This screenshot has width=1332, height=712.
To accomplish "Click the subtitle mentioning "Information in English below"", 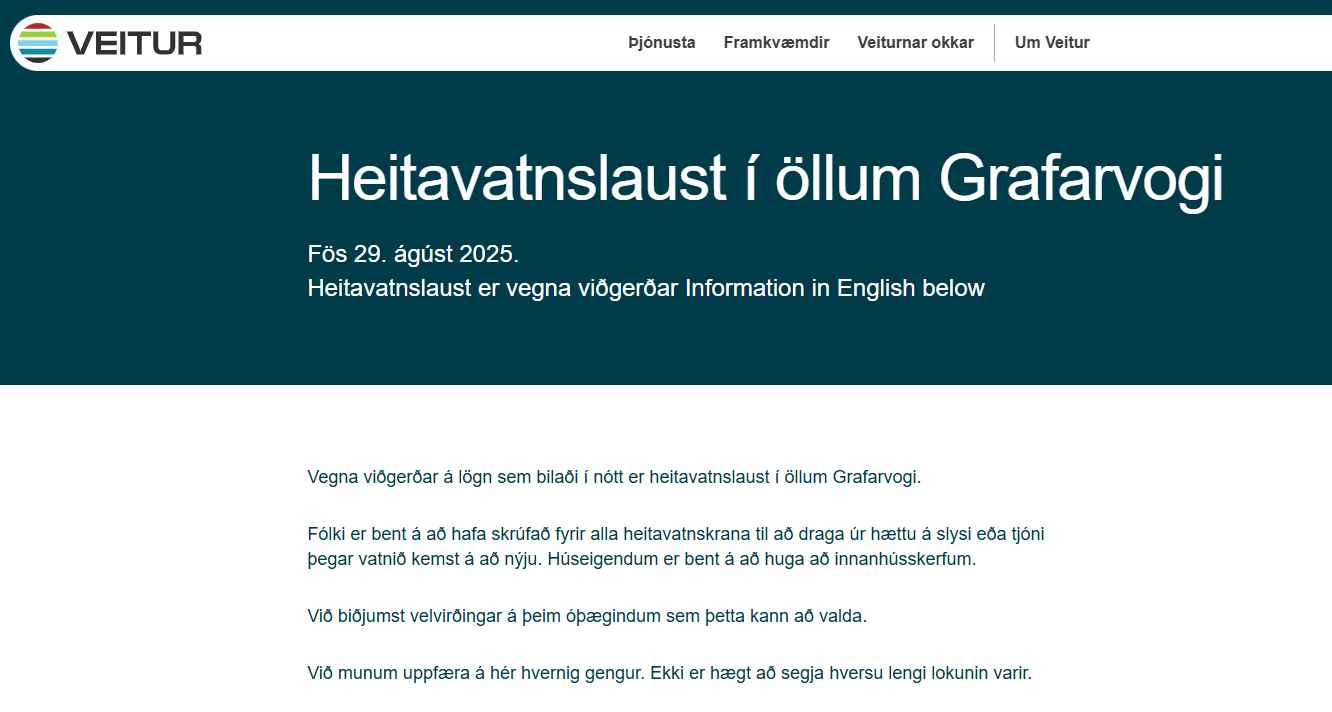I will click(646, 289).
